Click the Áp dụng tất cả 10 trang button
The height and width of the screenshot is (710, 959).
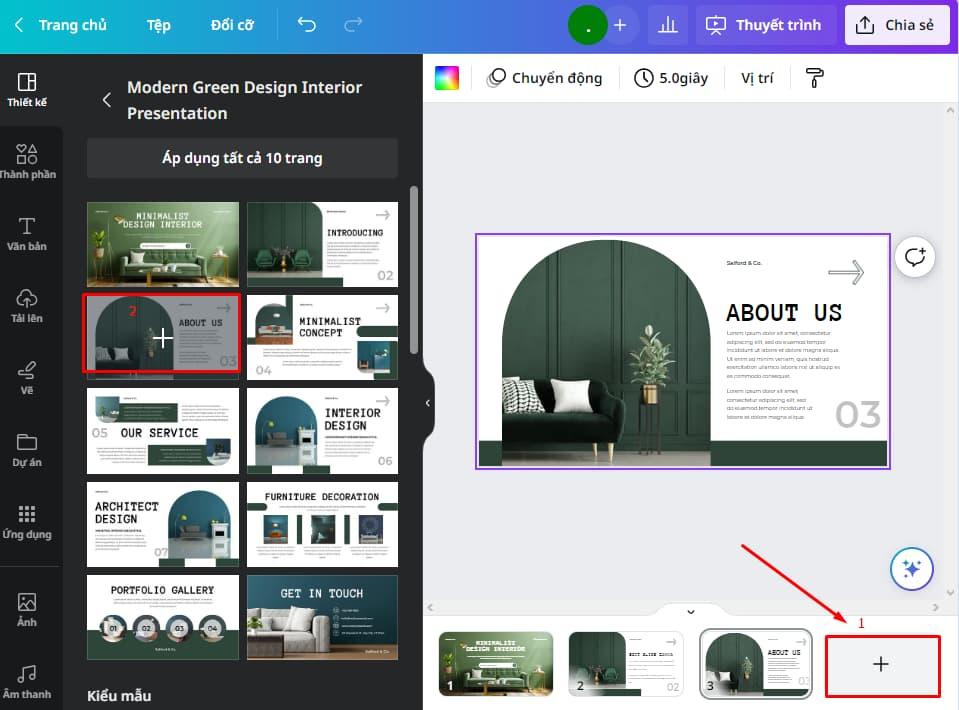point(242,158)
